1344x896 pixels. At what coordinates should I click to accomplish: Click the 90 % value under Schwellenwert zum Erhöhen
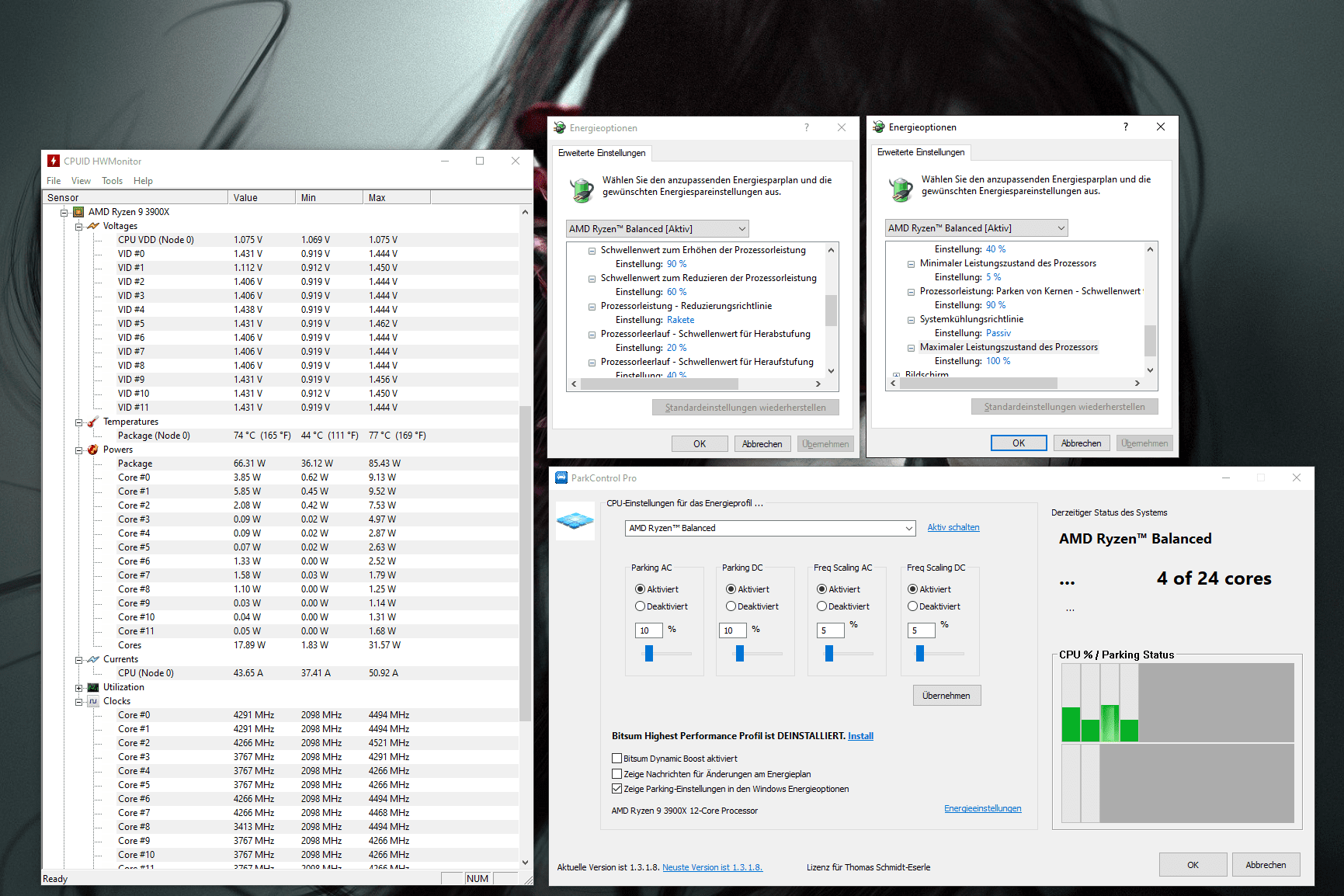[x=676, y=264]
